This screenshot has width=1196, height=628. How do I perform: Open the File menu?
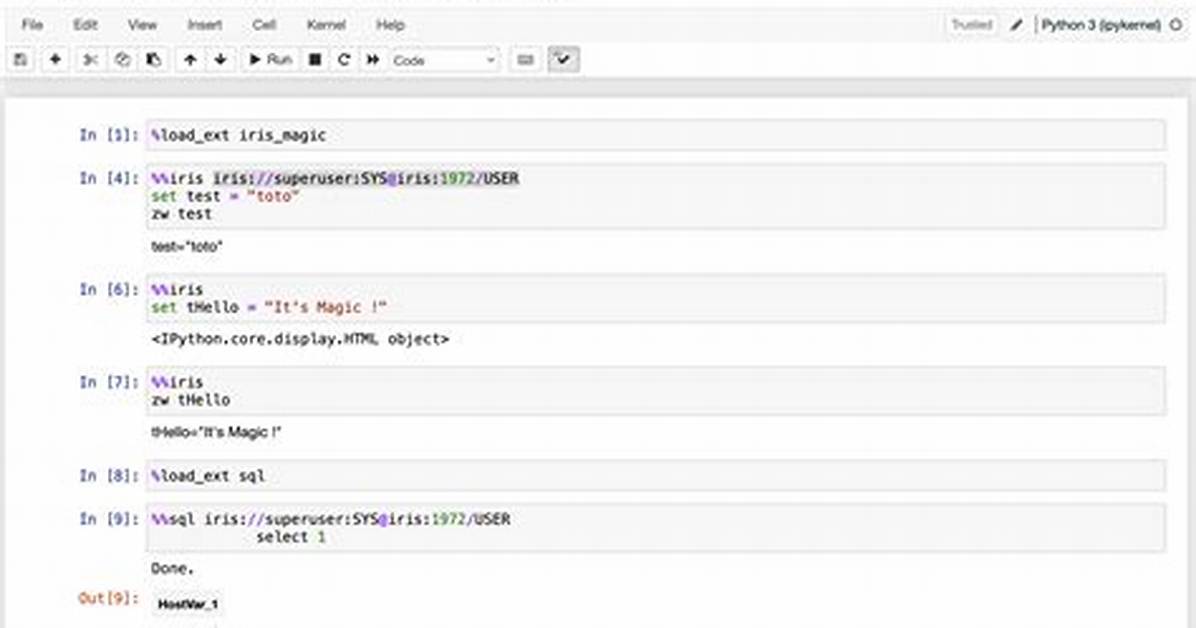pyautogui.click(x=32, y=24)
